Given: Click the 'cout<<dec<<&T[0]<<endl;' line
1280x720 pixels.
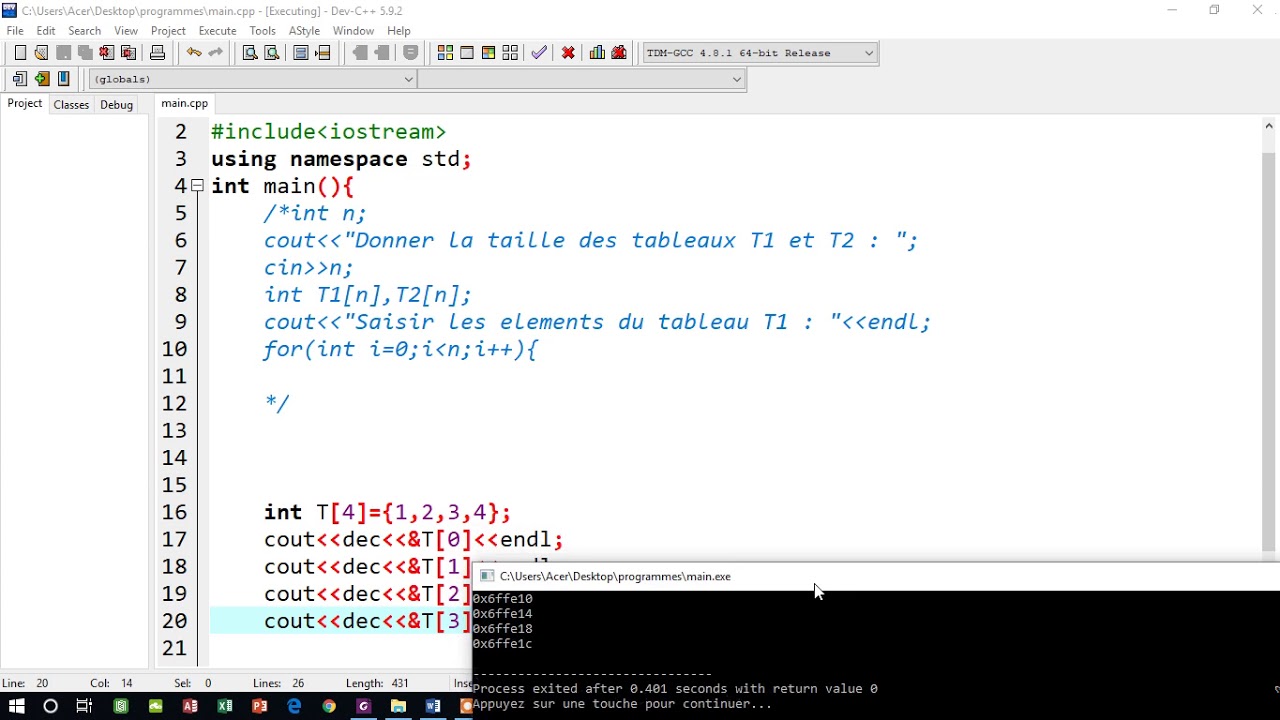Looking at the screenshot, I should (x=413, y=539).
